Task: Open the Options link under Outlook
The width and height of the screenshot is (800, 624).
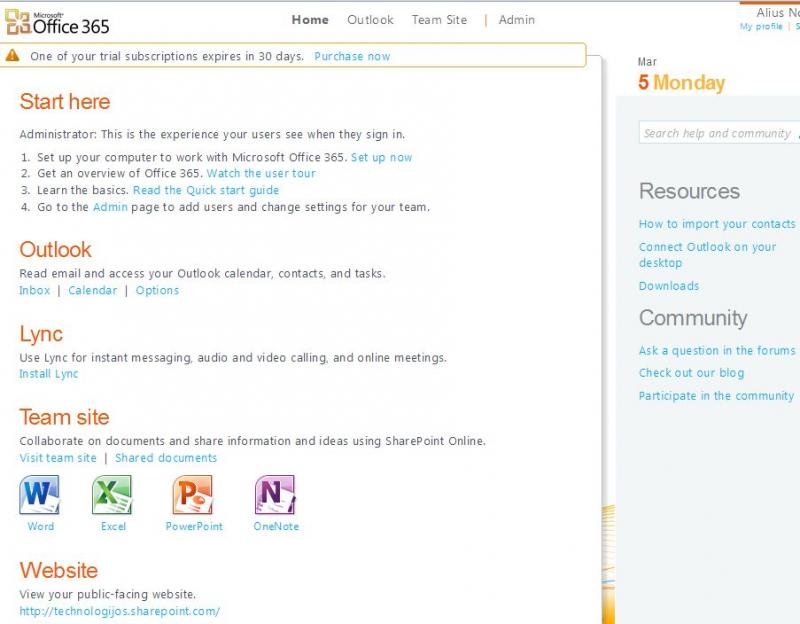Action: pyautogui.click(x=157, y=290)
